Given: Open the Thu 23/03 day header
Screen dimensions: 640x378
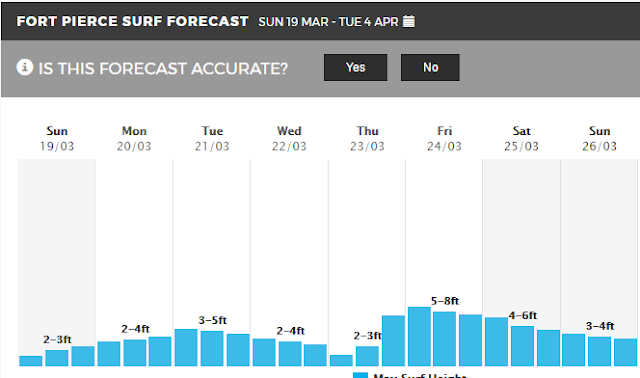Looking at the screenshot, I should tap(367, 138).
